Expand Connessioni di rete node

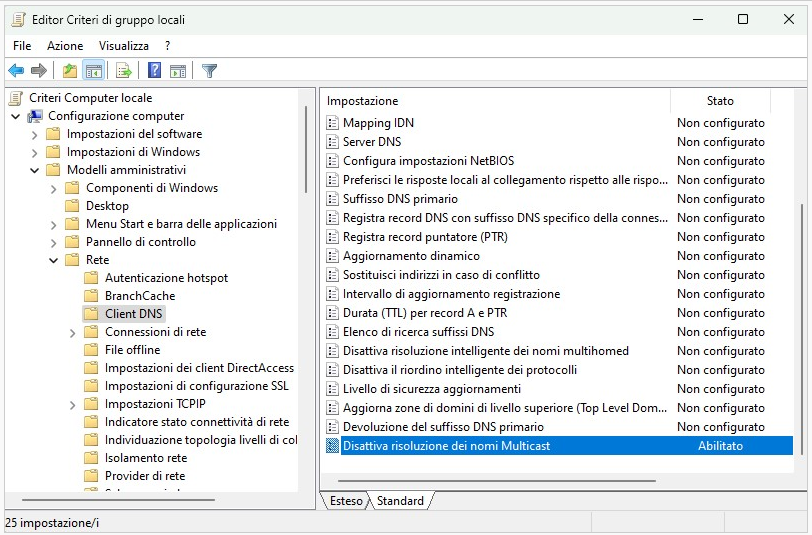tap(72, 332)
